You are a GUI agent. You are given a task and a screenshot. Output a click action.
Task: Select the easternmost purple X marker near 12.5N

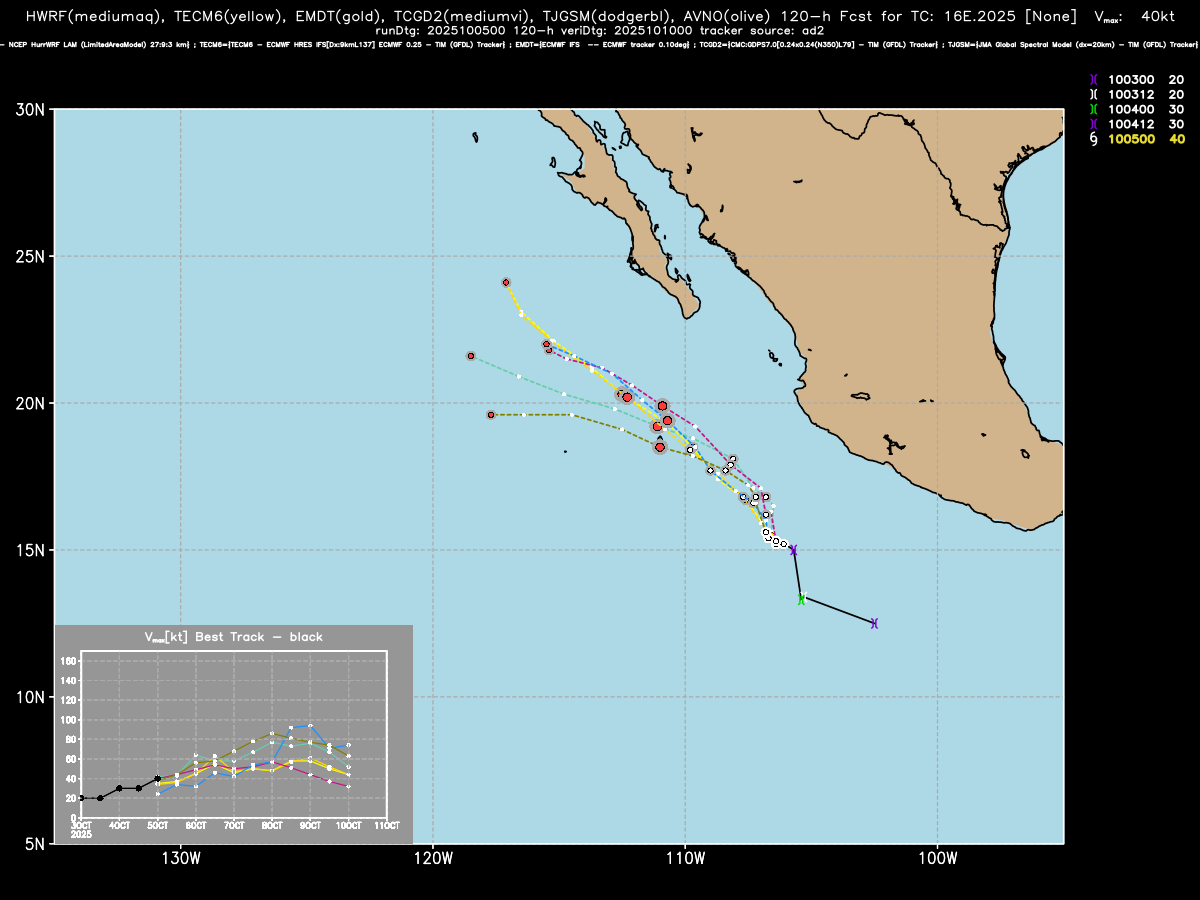click(x=874, y=623)
